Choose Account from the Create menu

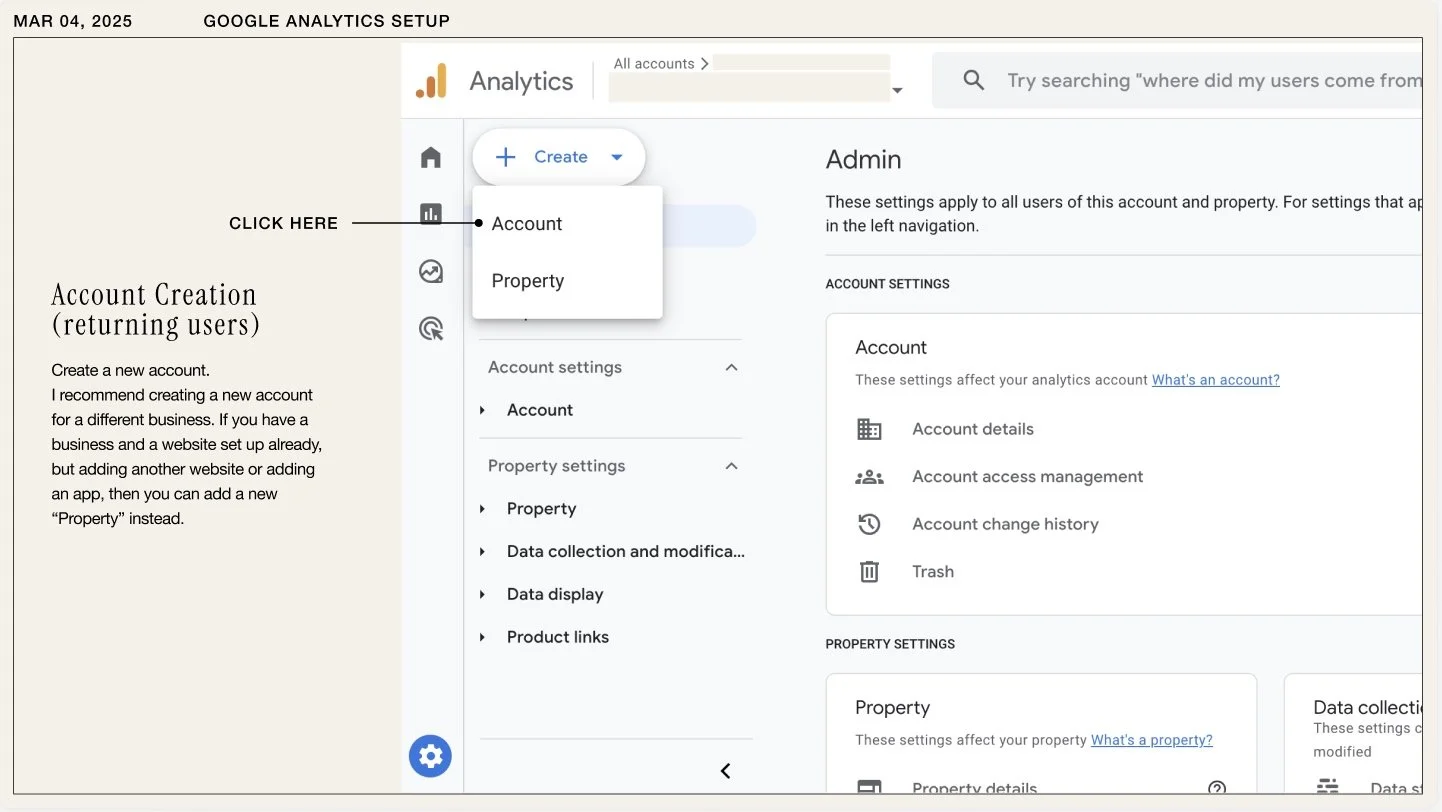[567, 224]
